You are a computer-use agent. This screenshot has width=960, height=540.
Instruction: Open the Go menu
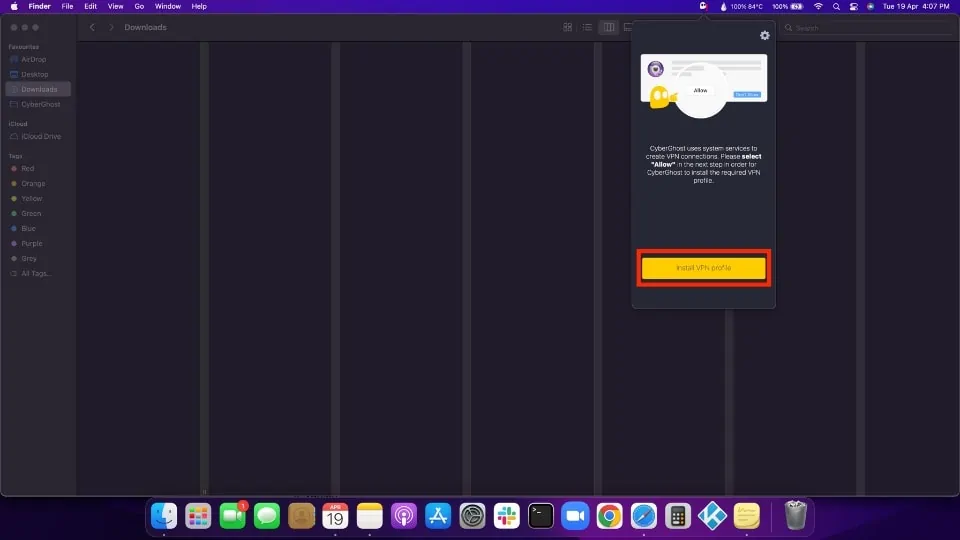139,6
